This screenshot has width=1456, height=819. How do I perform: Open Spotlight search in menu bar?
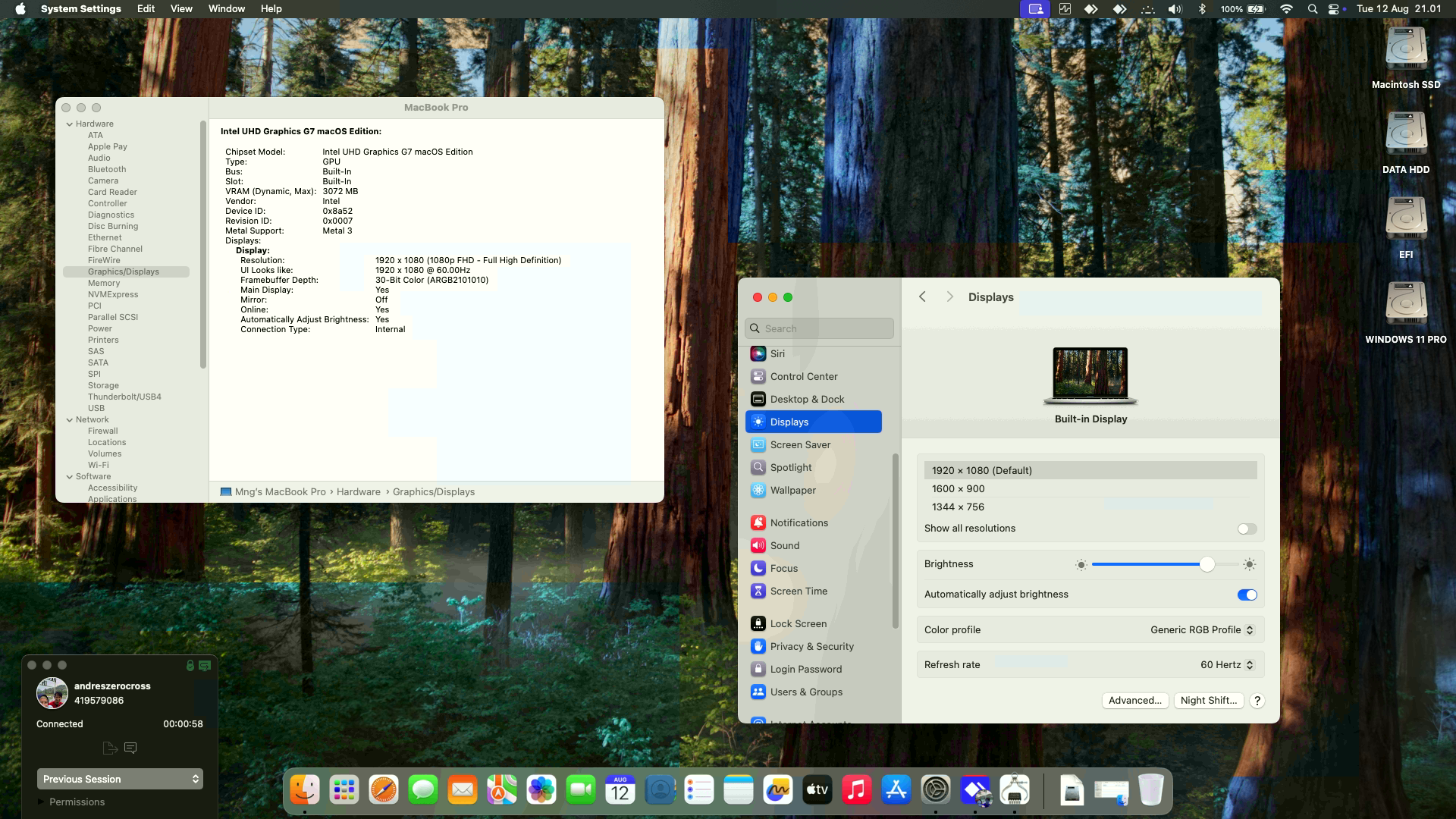coord(1312,9)
